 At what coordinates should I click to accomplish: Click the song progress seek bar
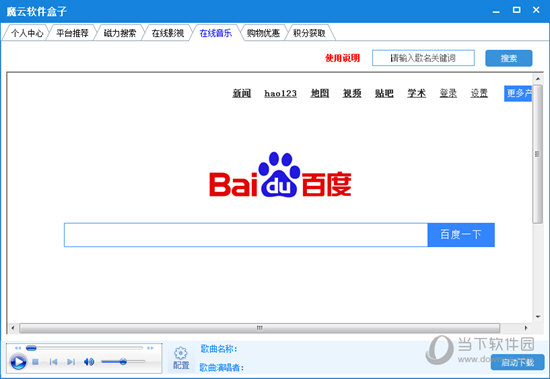click(85, 348)
